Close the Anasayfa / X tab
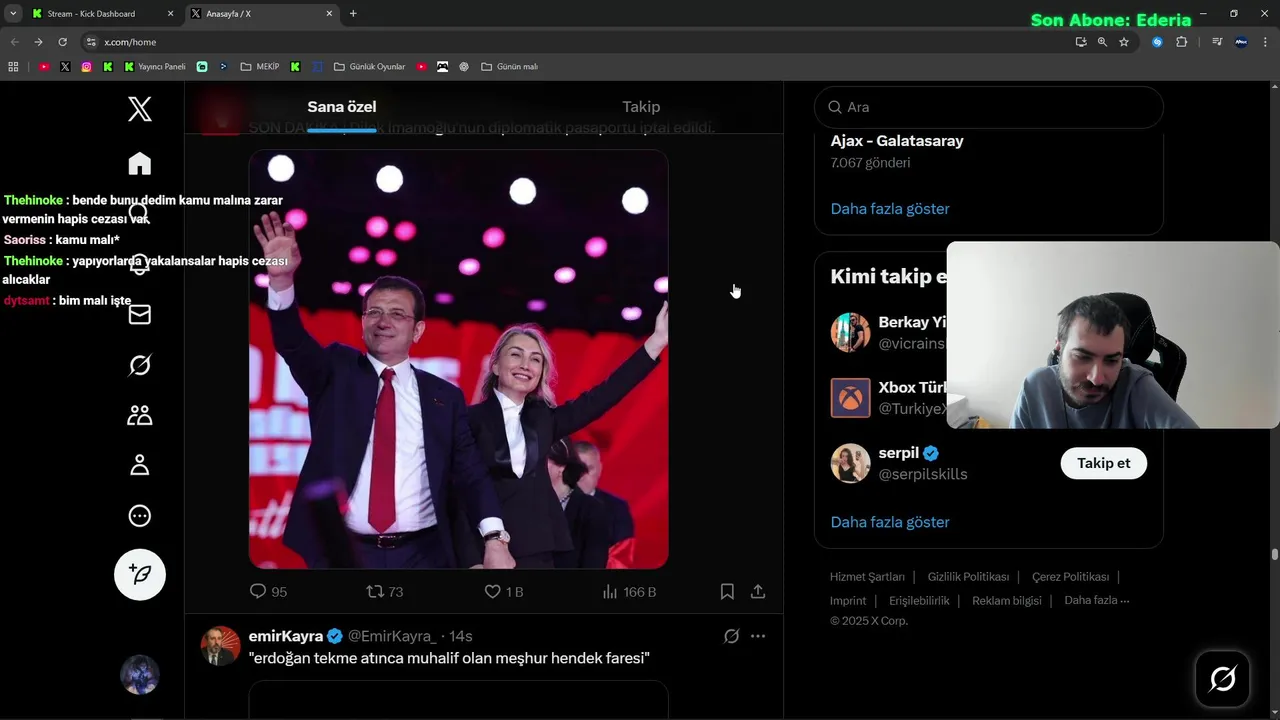Viewport: 1280px width, 720px height. [x=329, y=14]
